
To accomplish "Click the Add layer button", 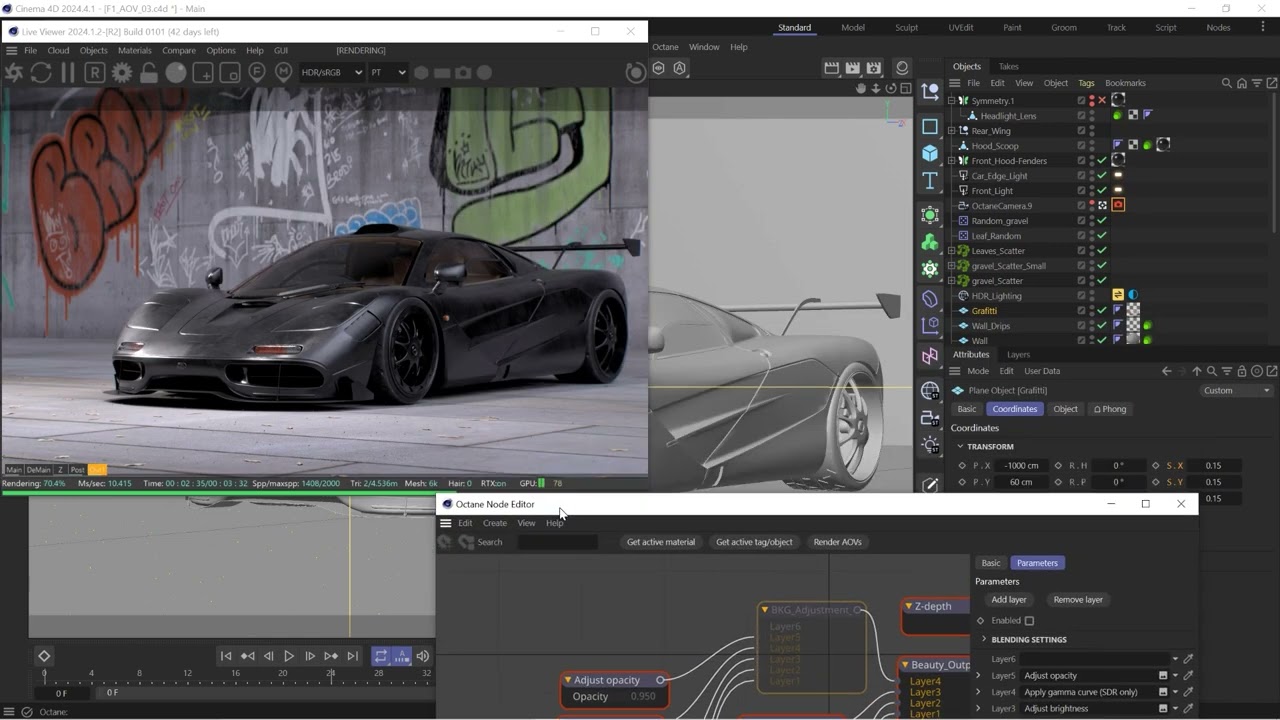I will pyautogui.click(x=1009, y=600).
